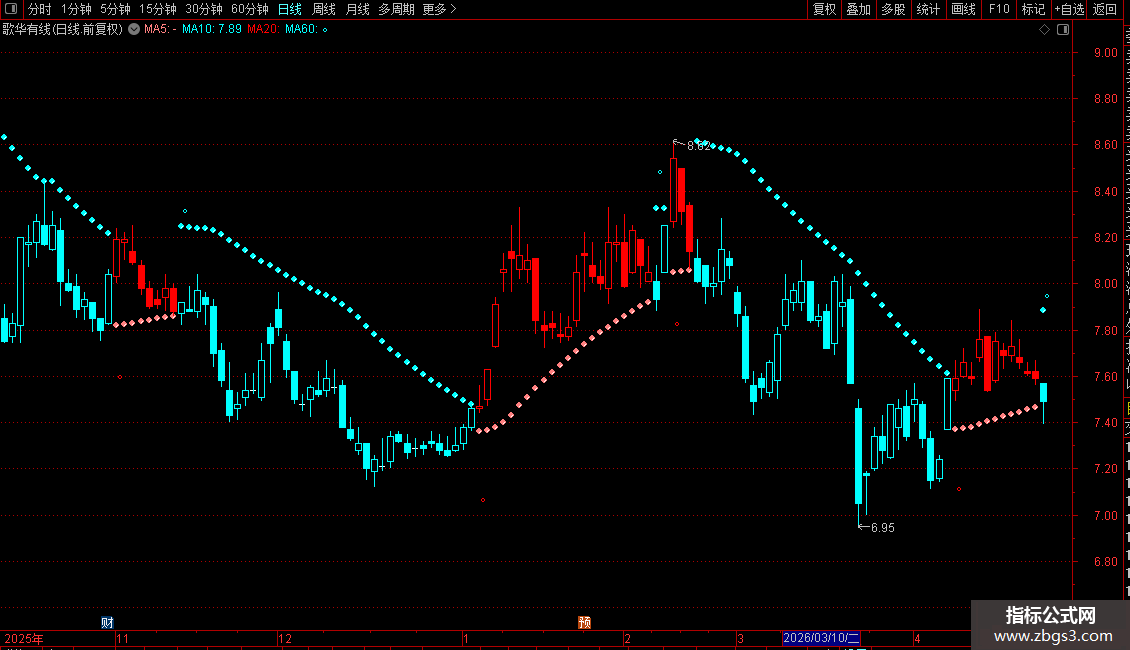Click the 财 financial report marker
The image size is (1130, 650).
107,623
